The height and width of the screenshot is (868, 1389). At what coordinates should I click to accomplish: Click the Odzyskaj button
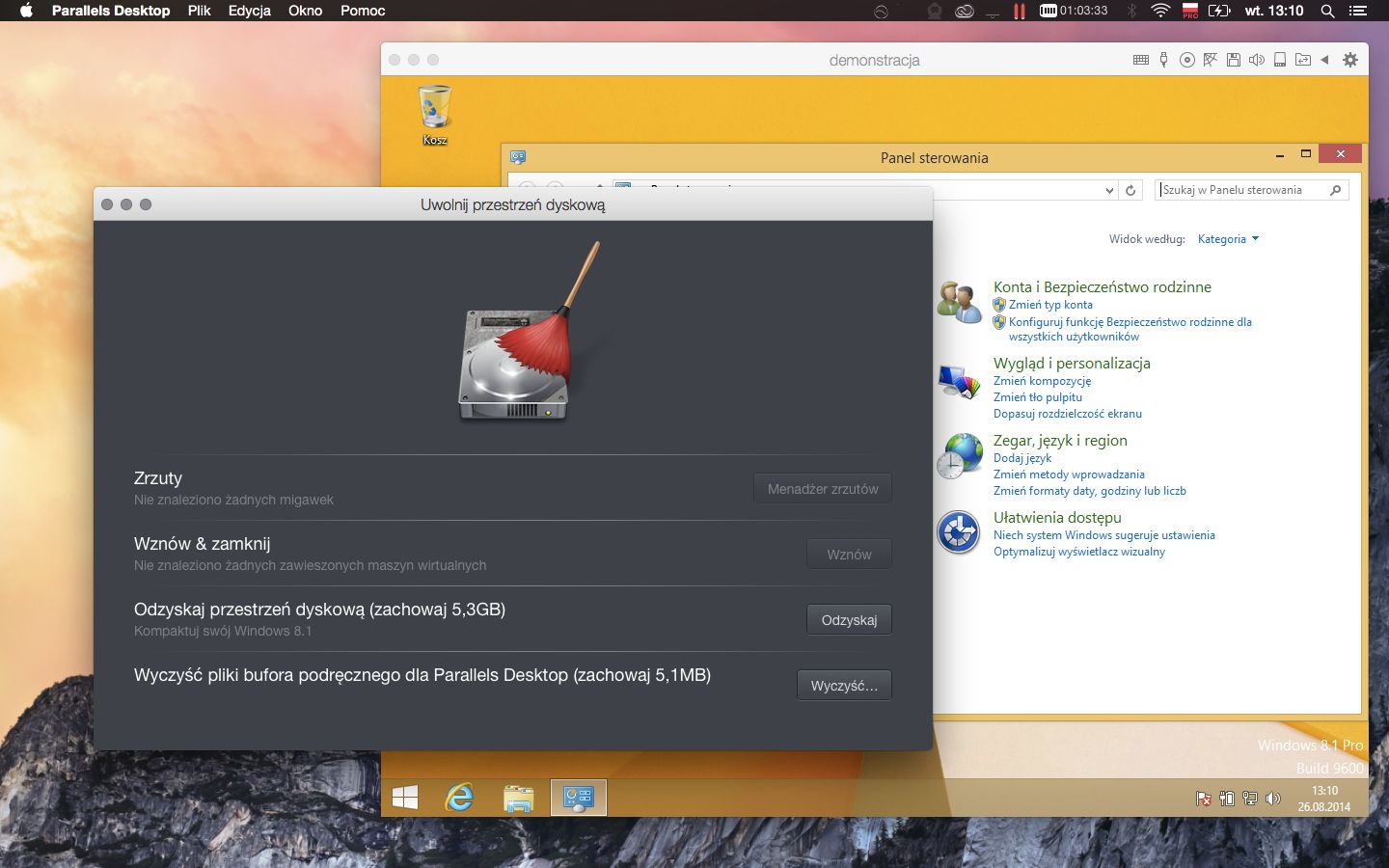849,620
